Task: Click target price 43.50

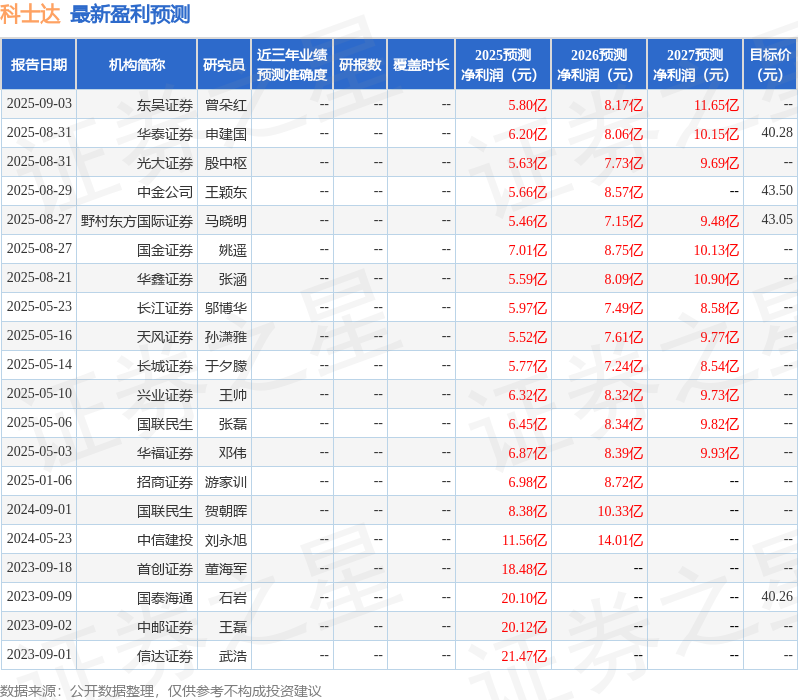Action: click(777, 191)
